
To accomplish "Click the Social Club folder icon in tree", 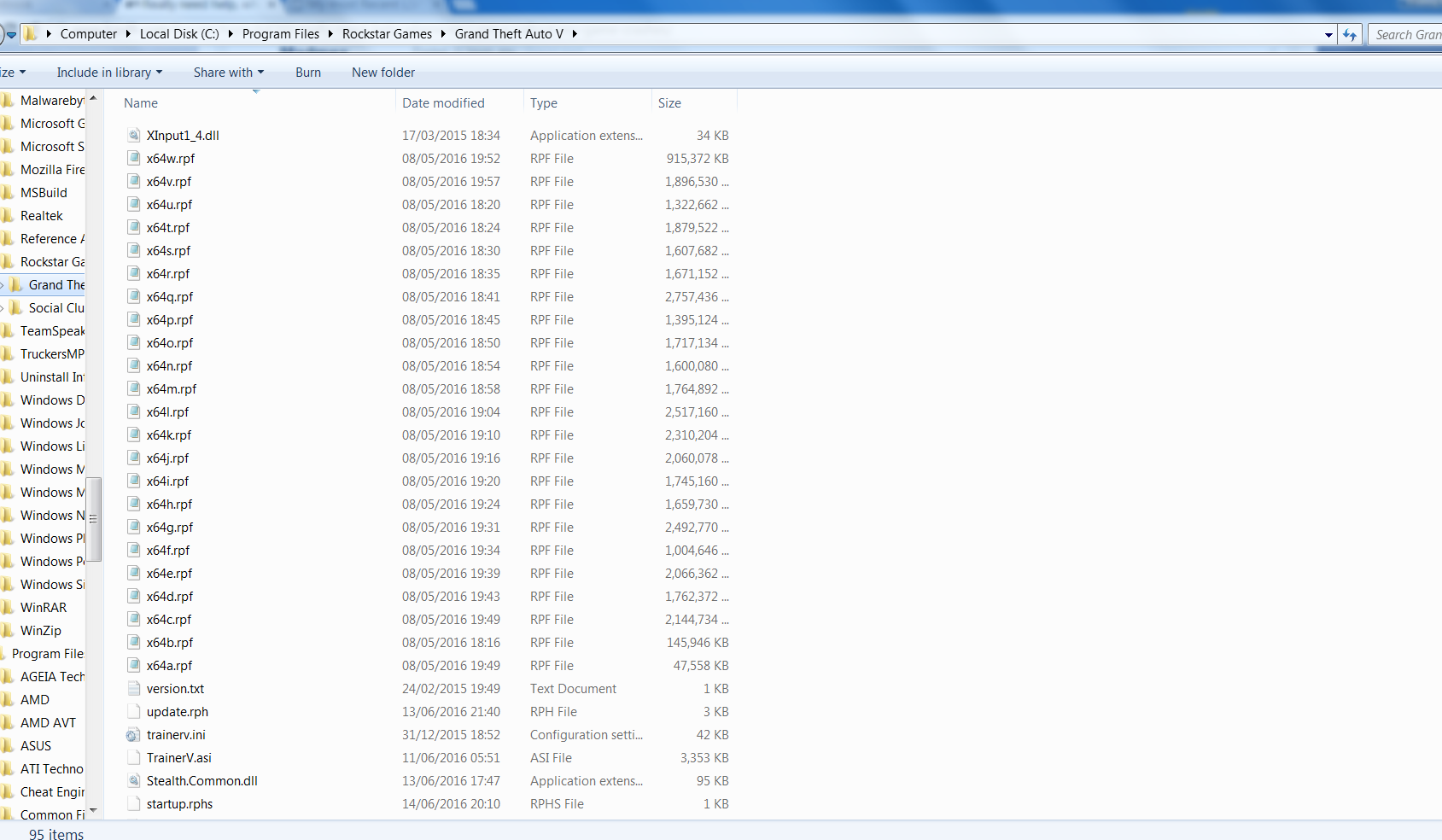I will pos(16,307).
